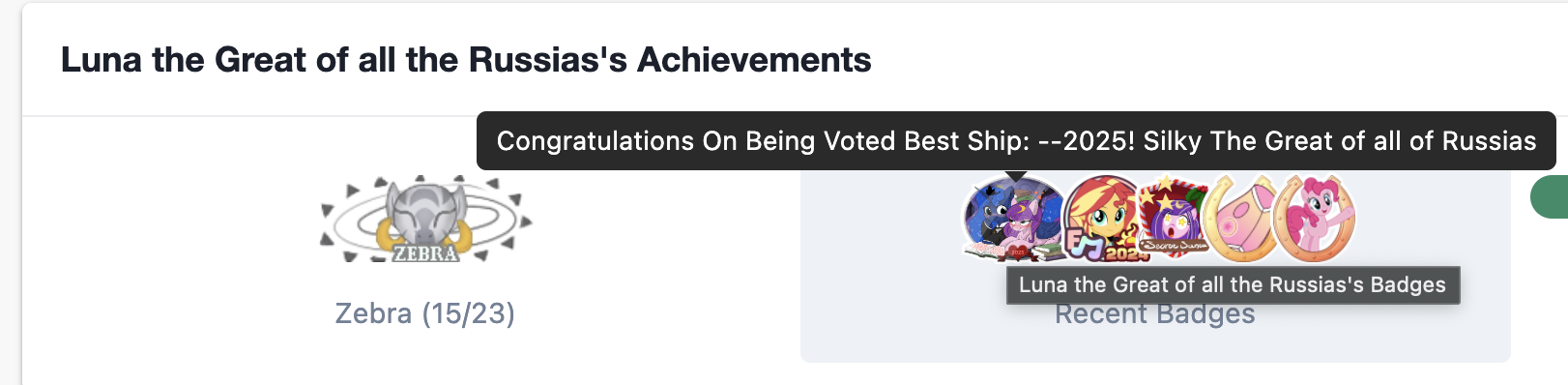1568x385 pixels.
Task: Click the Achievements heading title
Action: coord(466,60)
